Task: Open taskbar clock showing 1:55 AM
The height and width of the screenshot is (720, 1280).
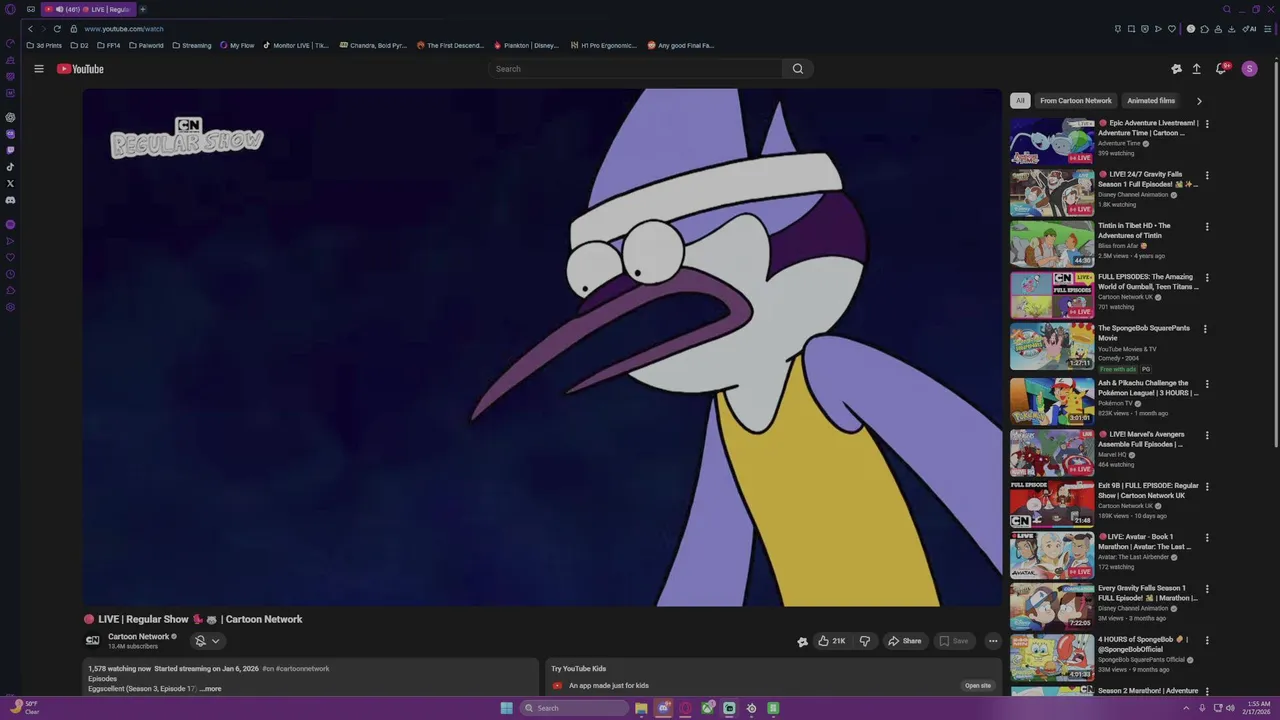Action: [1257, 708]
